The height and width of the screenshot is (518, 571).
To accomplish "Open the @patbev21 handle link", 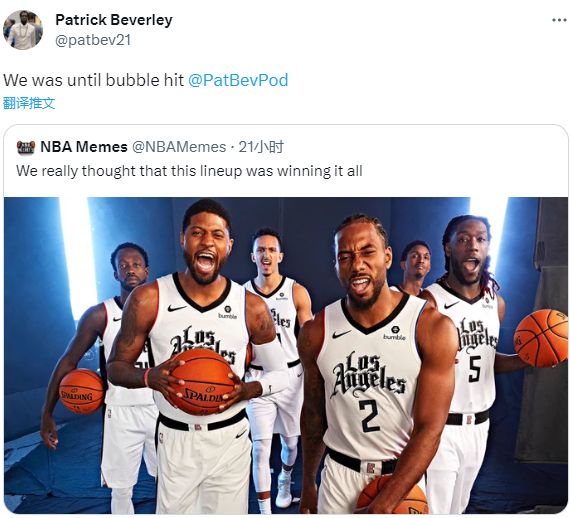I will 93,40.
